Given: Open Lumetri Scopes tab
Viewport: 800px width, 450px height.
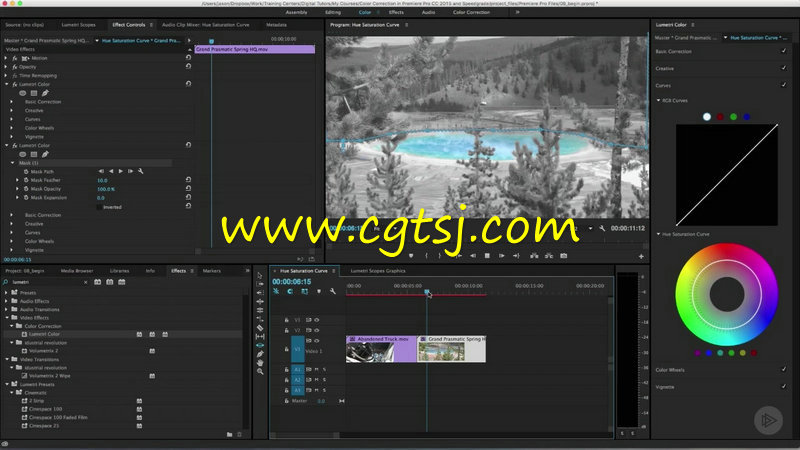Looking at the screenshot, I should 79,24.
